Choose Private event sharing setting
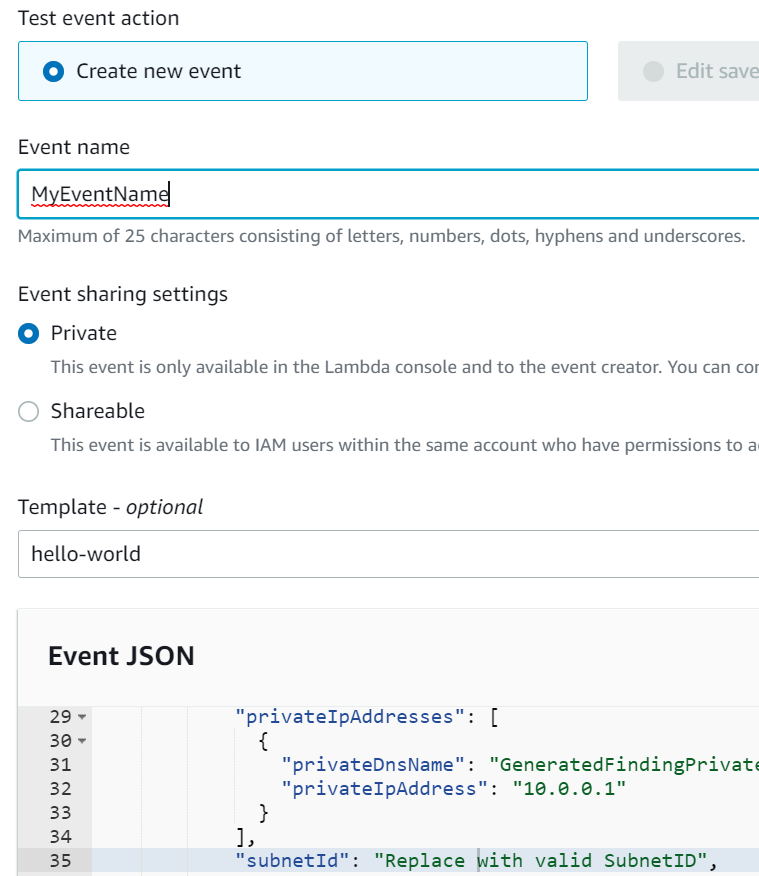 28,334
